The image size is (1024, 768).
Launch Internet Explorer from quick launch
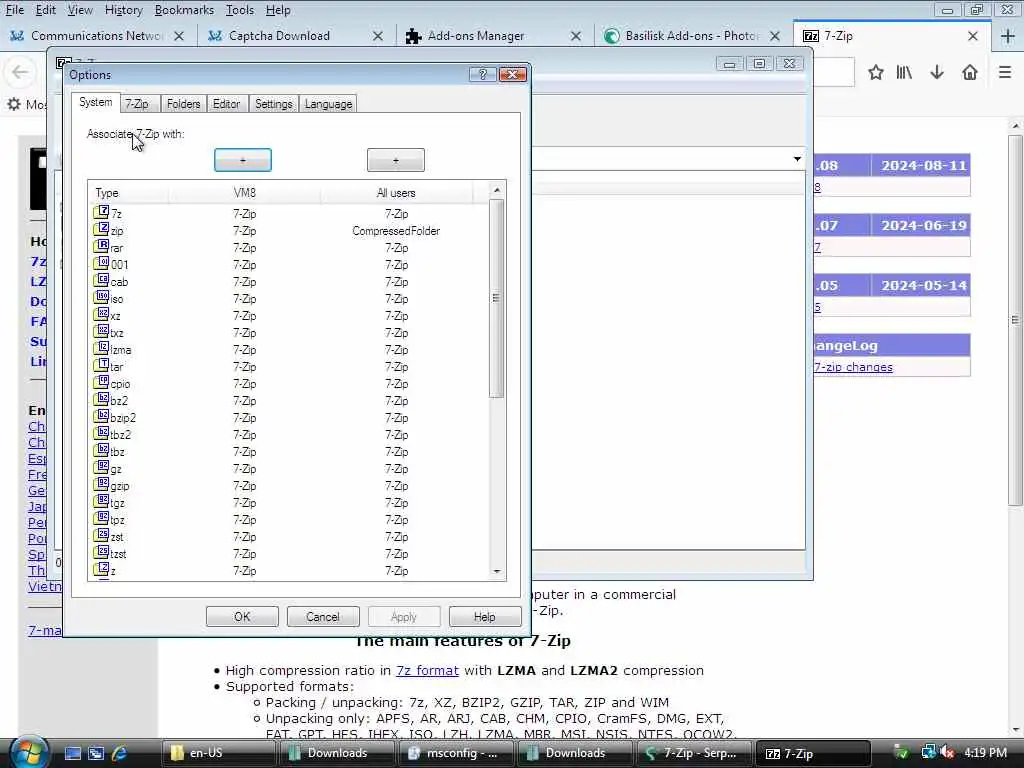point(119,753)
